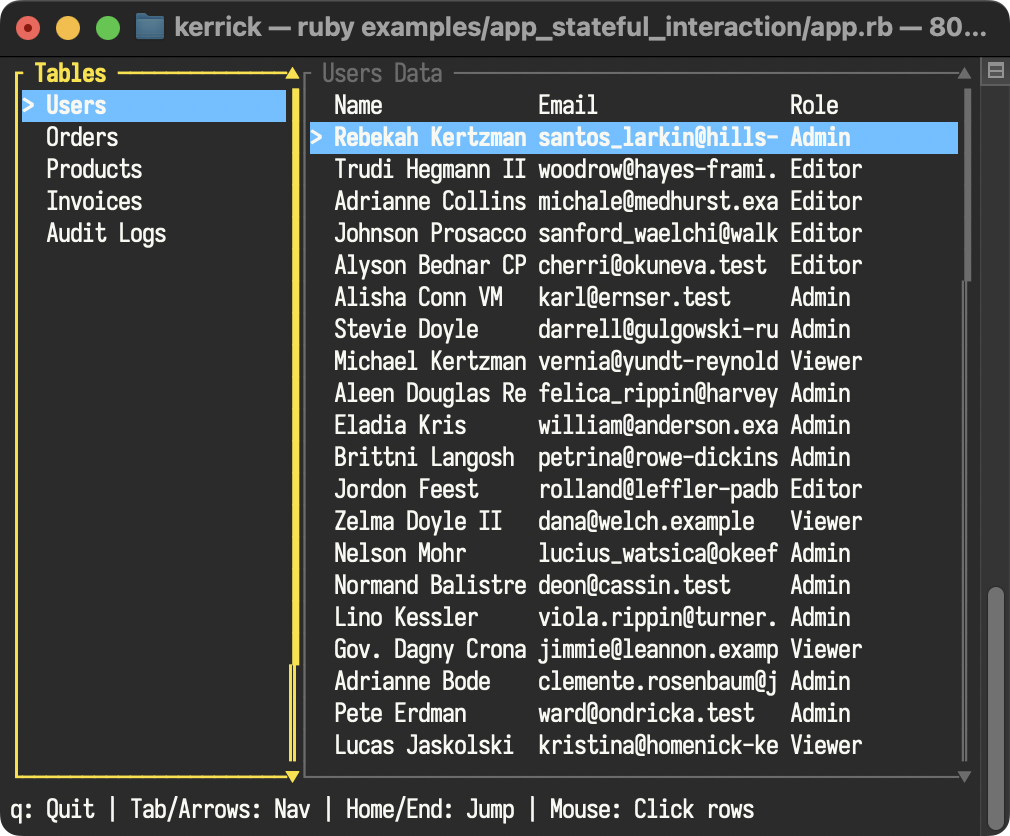Click the Users Data scroll up arrow

(964, 73)
